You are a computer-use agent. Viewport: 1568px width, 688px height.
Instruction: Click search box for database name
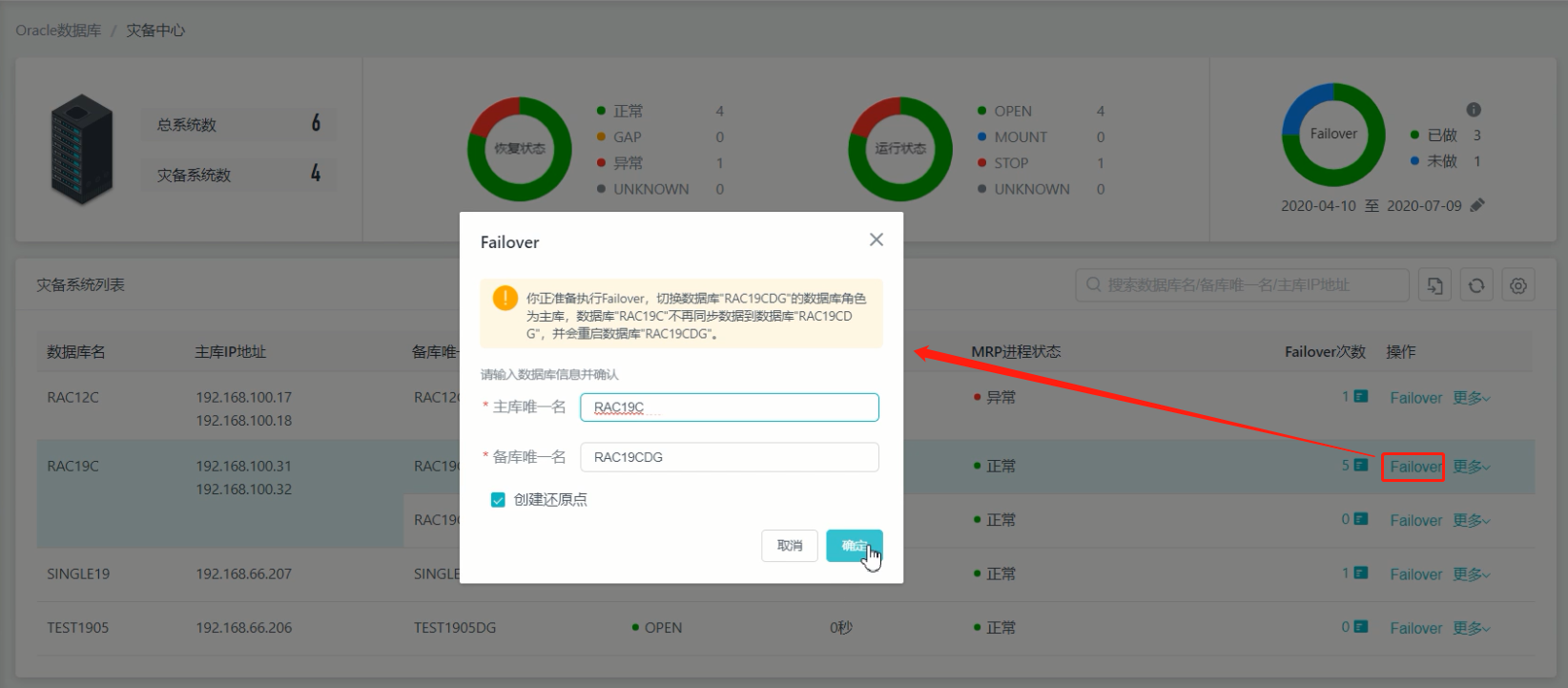pos(1243,285)
